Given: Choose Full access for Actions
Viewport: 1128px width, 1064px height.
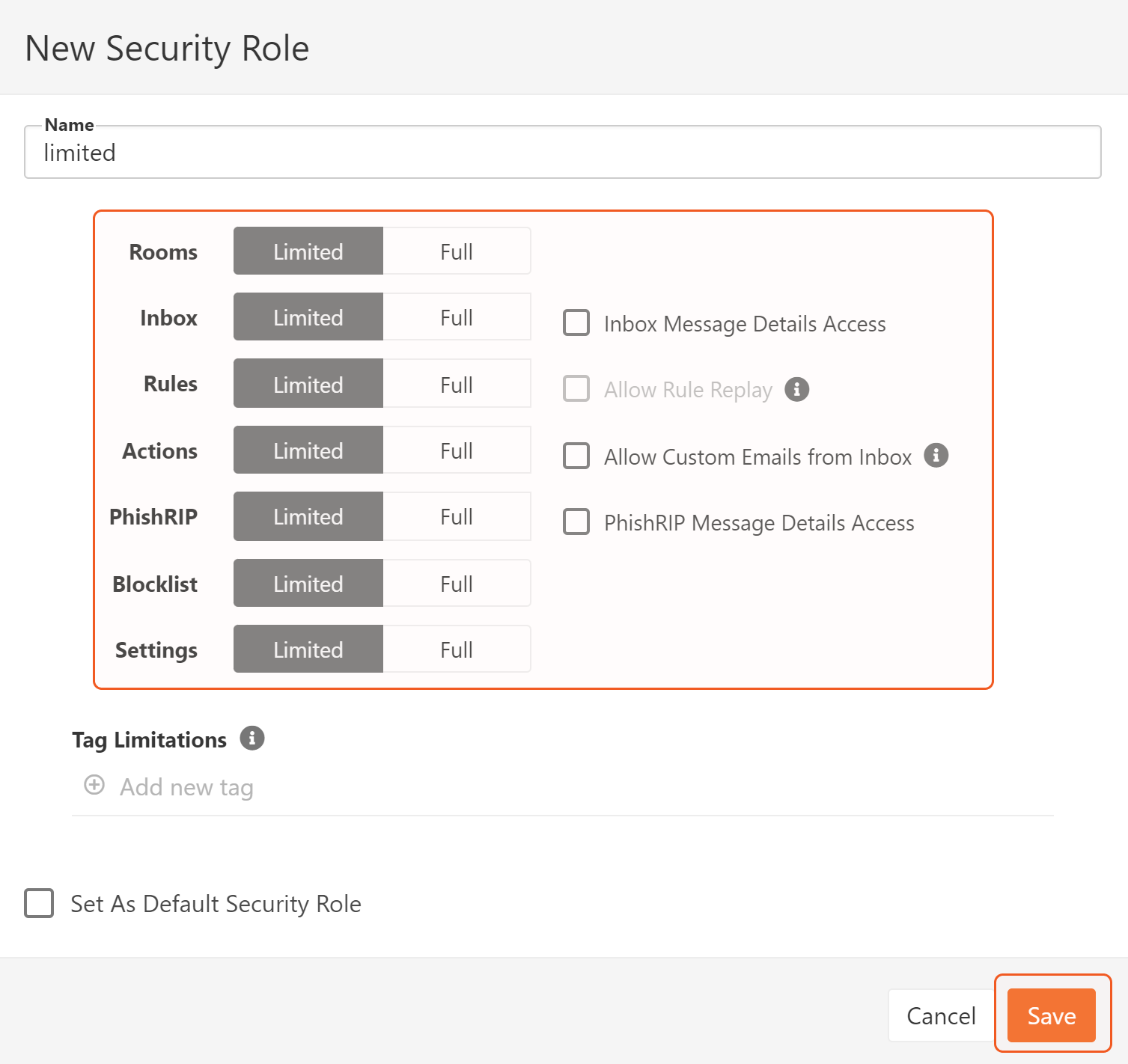Looking at the screenshot, I should click(456, 450).
